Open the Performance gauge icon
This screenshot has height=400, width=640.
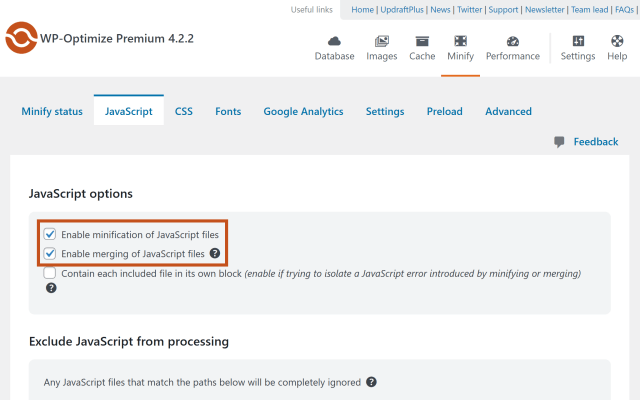[513, 41]
